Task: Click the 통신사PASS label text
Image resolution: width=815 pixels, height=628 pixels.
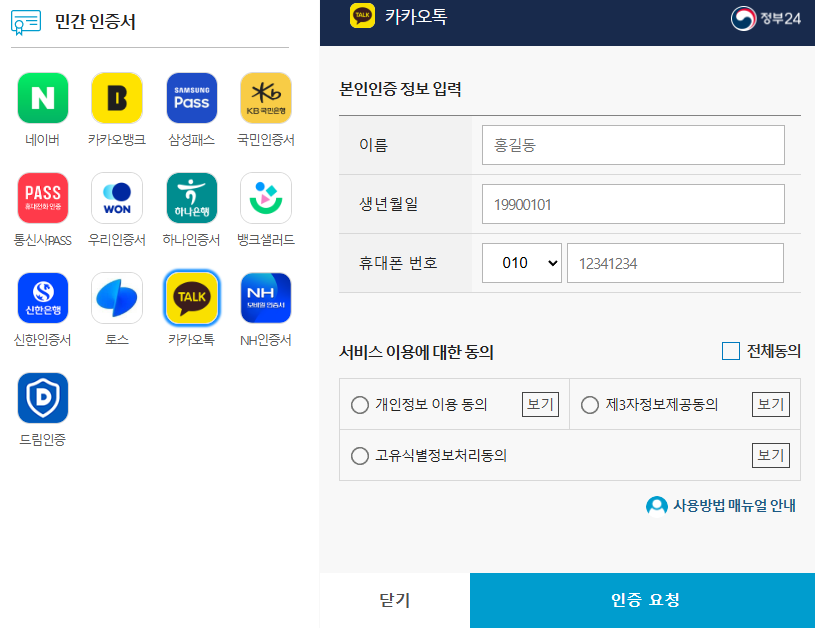Action: pyautogui.click(x=42, y=240)
